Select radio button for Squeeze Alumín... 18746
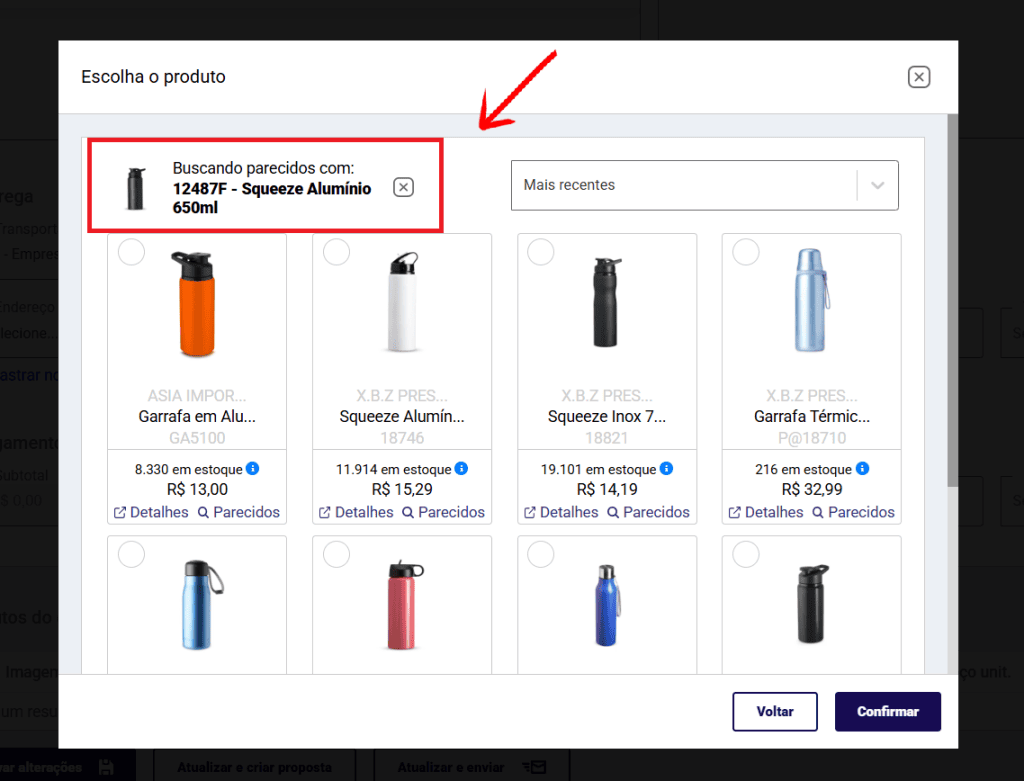 pos(336,252)
